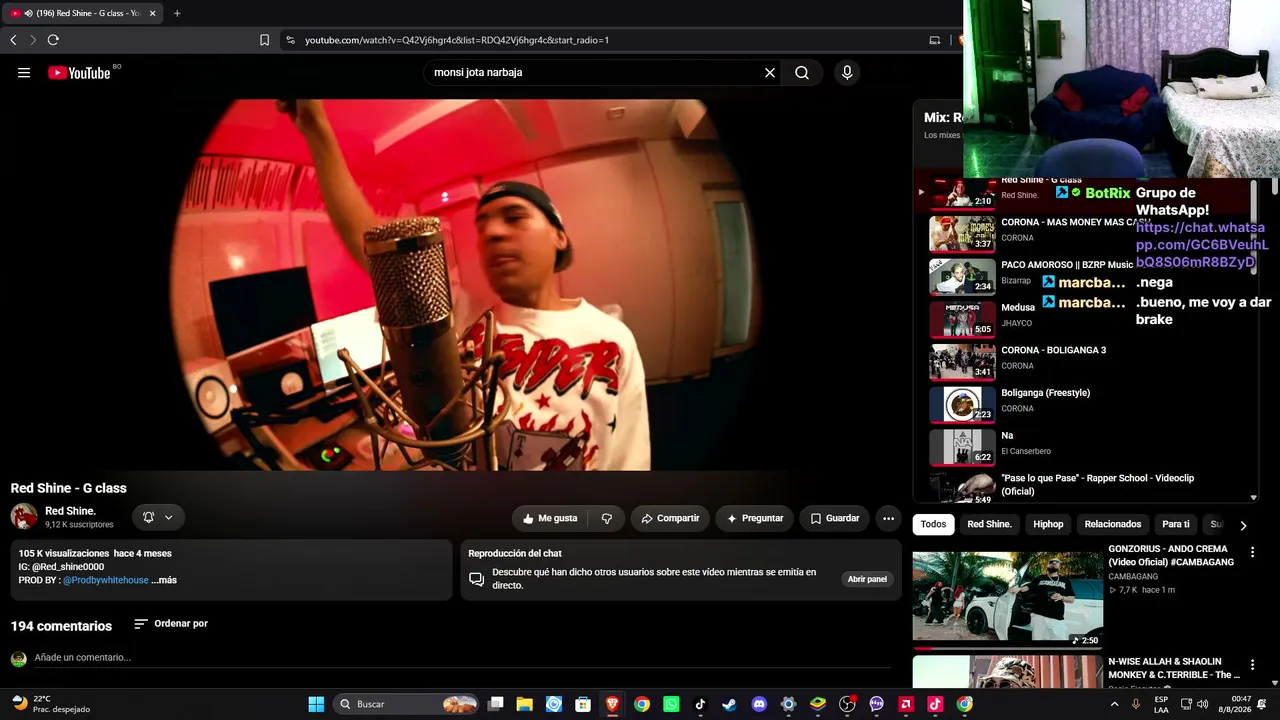Click the Preguntar button
This screenshot has height=720, width=1280.
755,518
